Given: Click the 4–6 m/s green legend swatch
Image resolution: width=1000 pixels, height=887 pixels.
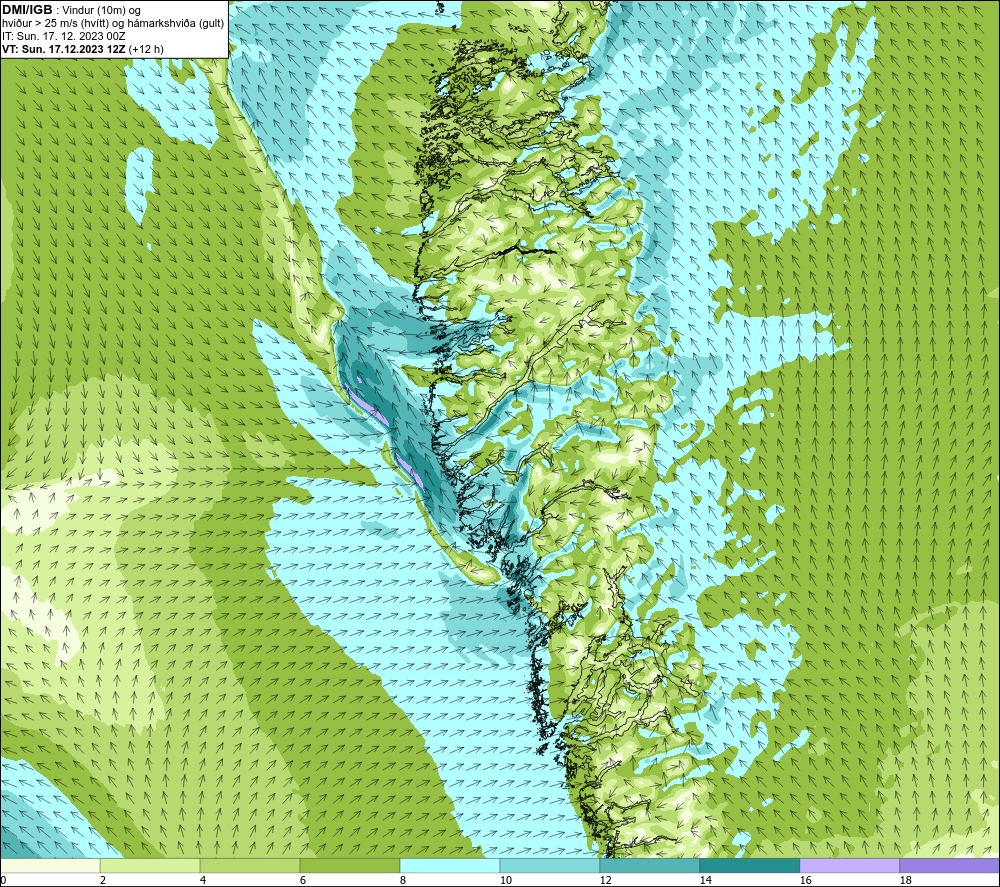Looking at the screenshot, I should tap(250, 865).
